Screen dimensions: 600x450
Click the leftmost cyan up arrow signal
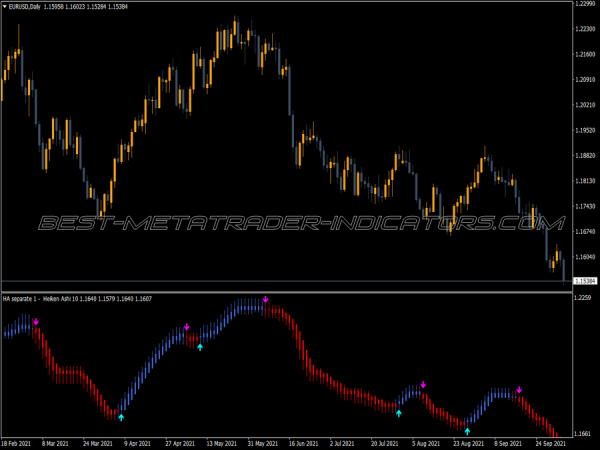[x=122, y=416]
